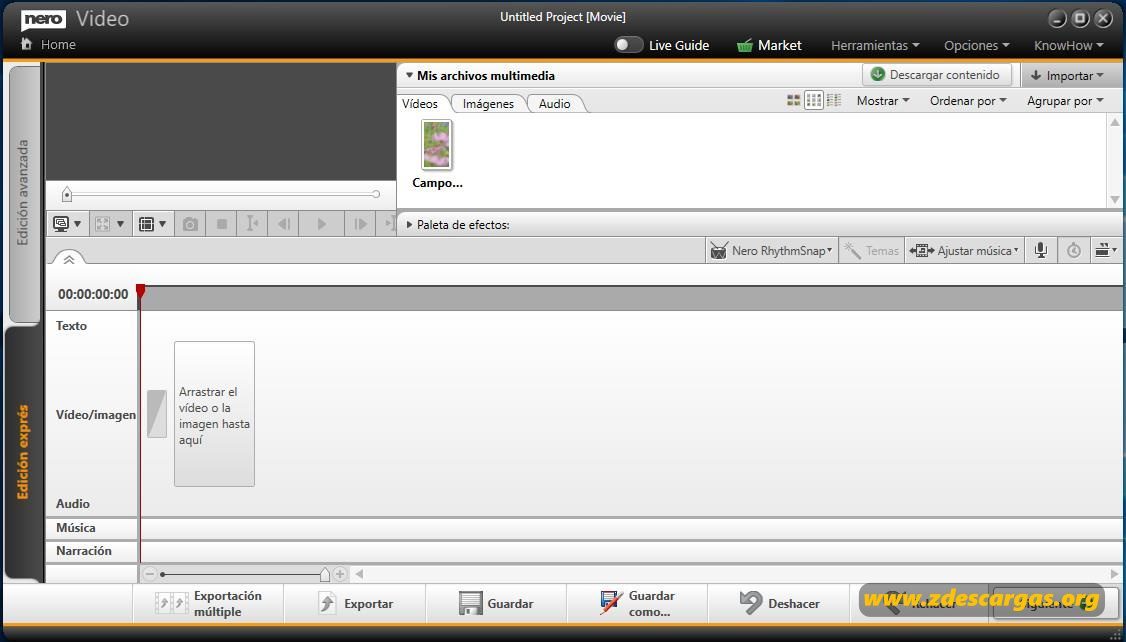Open Ajustar música options
The image size is (1126, 642).
click(x=964, y=251)
